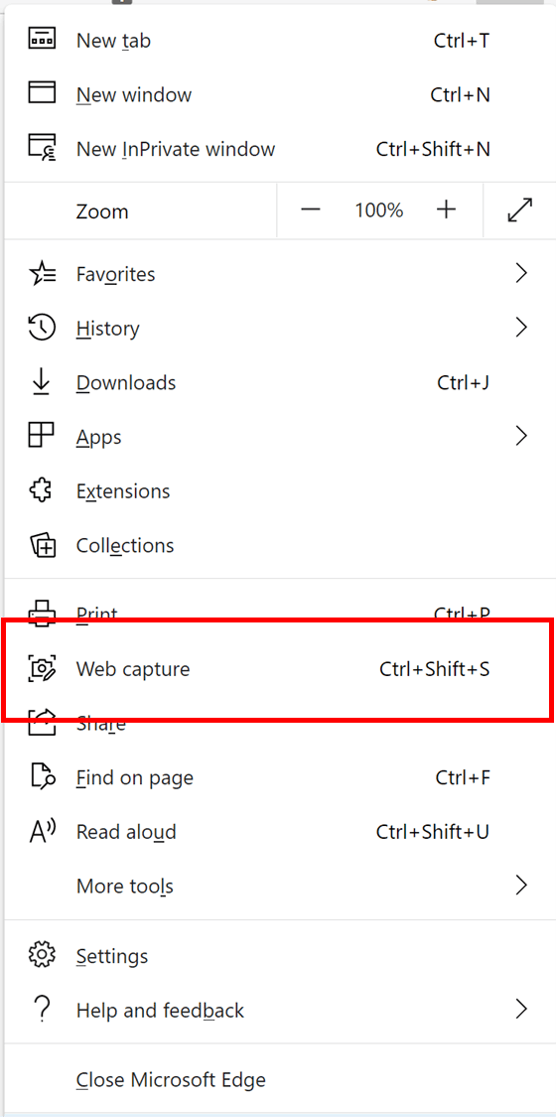556x1117 pixels.
Task: Click the Collections icon
Action: coord(41,545)
